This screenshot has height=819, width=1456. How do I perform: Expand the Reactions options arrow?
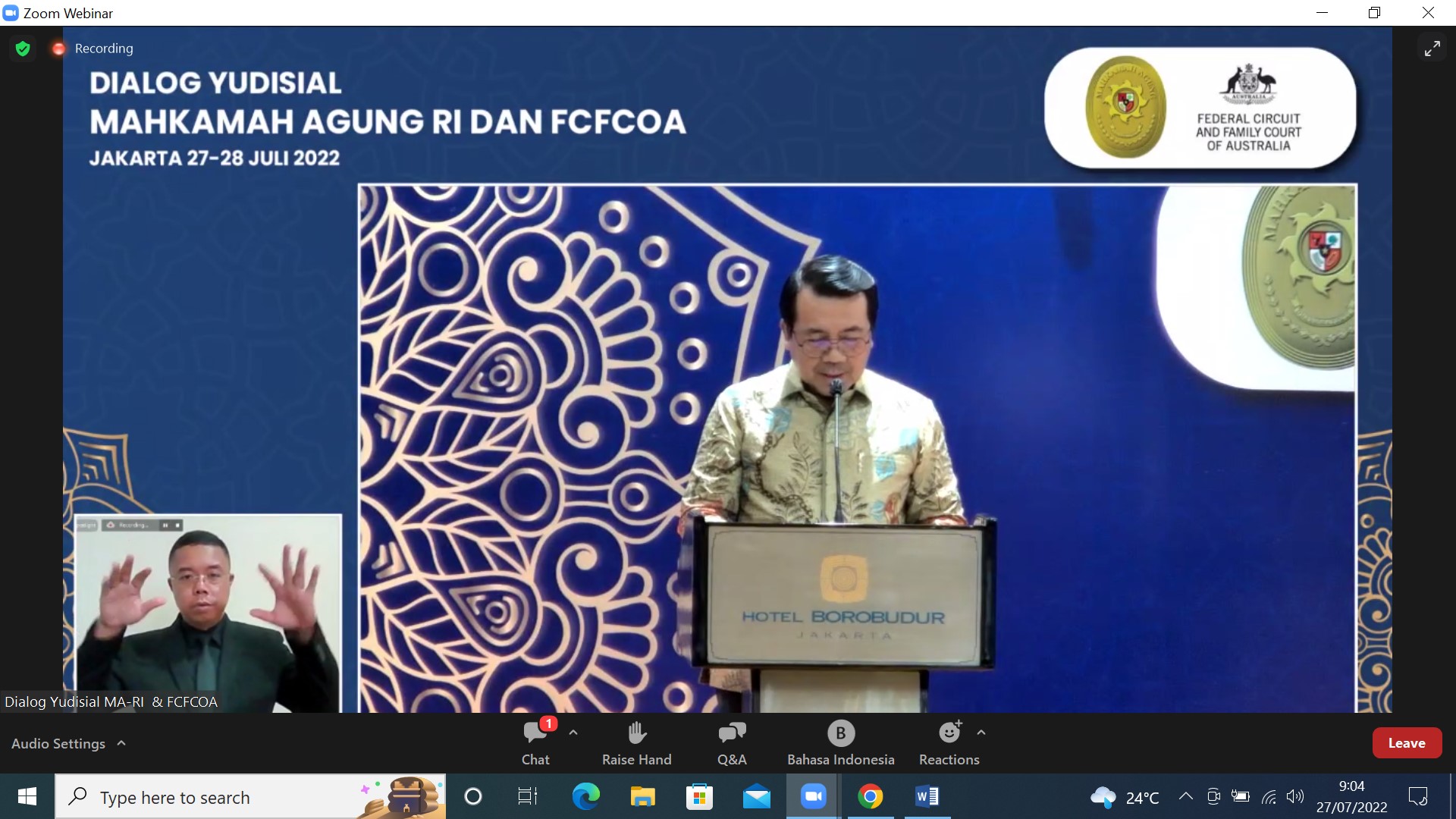click(981, 733)
